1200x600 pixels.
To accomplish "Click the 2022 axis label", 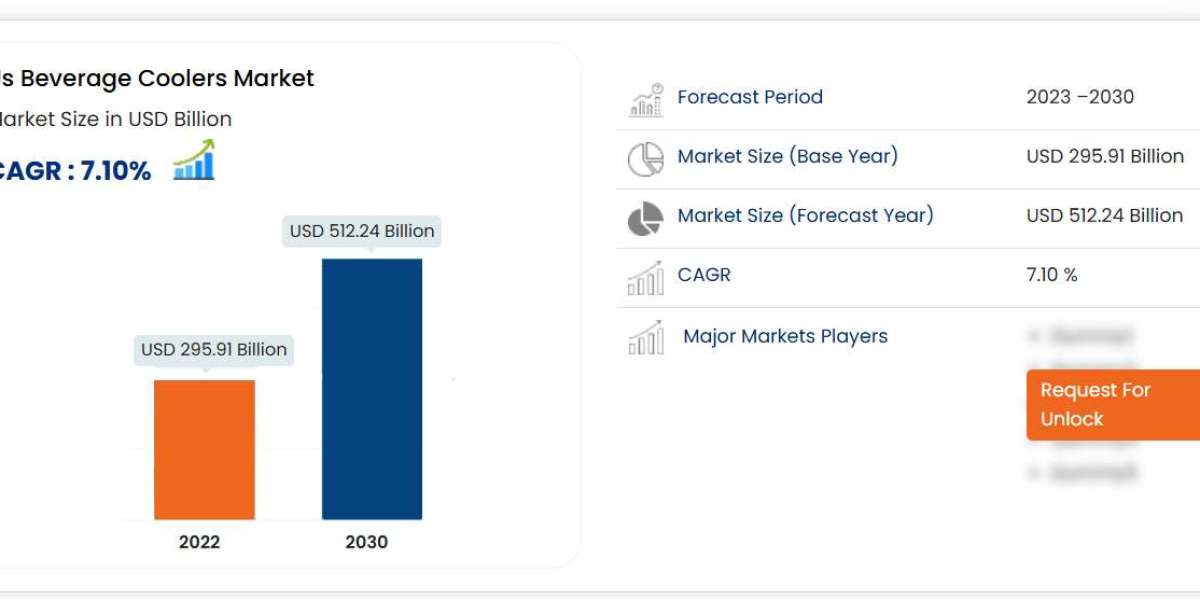I will pos(200,542).
